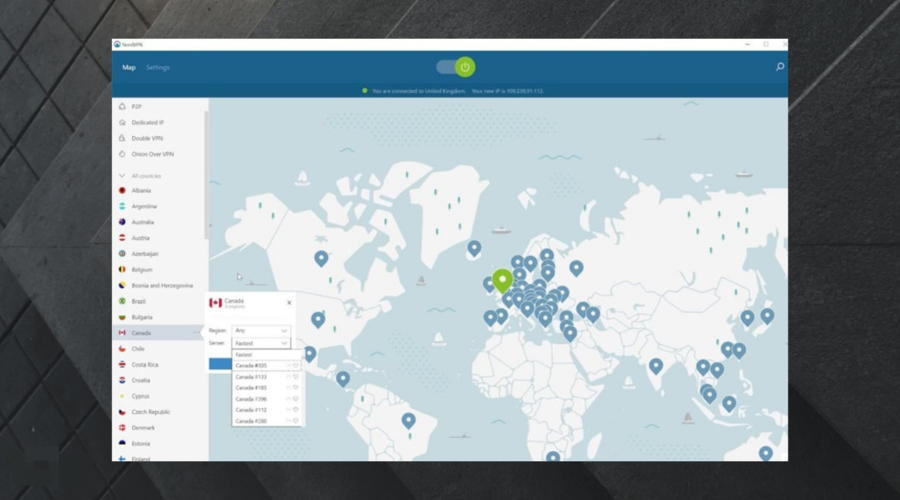Click the Double VPN padlock icon
Screen dimensions: 900x500
tap(122, 138)
